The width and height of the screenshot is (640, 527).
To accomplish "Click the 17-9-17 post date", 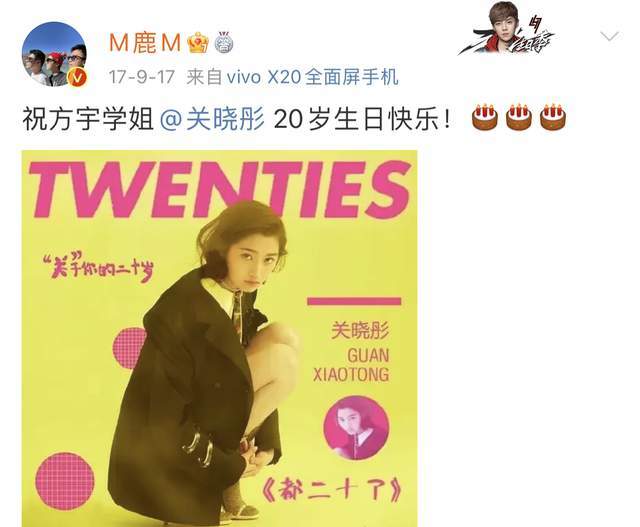I will [142, 77].
